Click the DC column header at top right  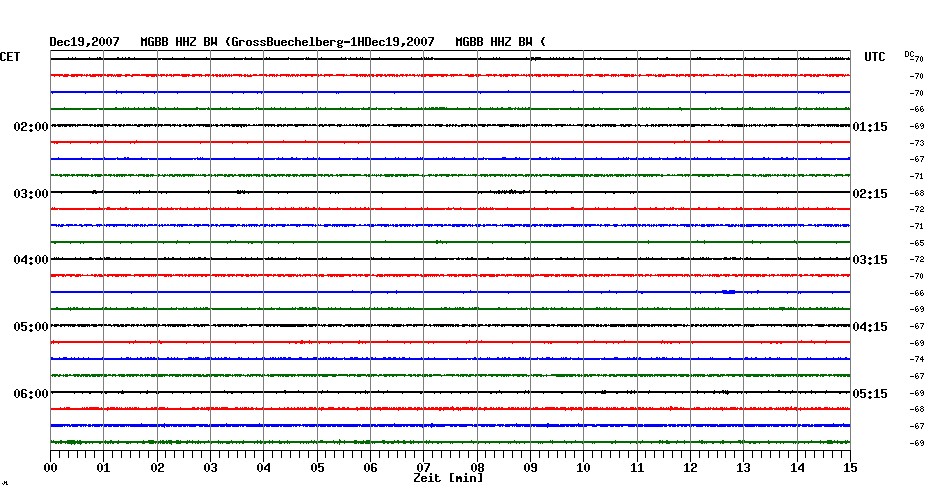click(909, 55)
